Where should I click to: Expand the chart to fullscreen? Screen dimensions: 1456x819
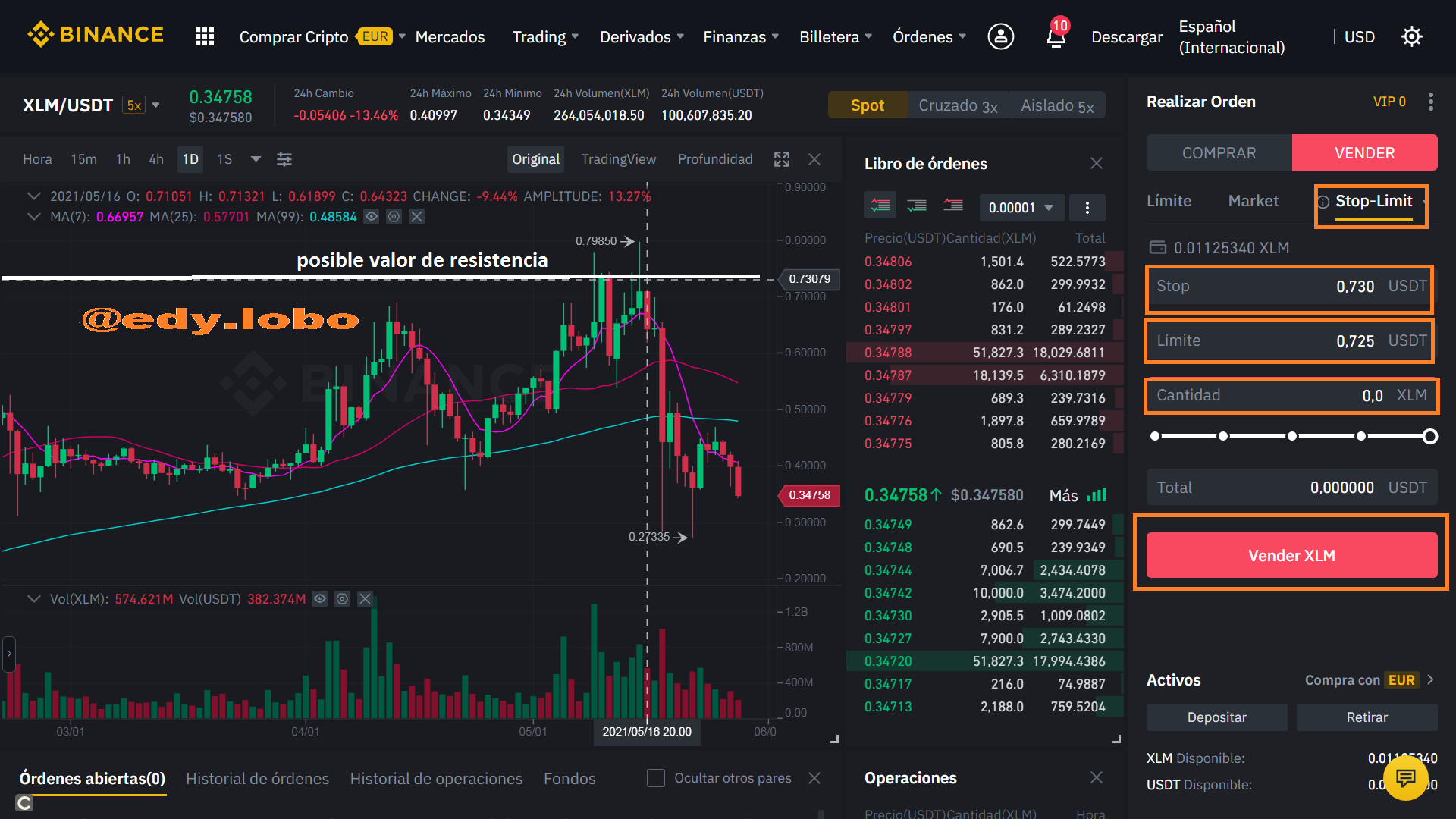[x=782, y=159]
